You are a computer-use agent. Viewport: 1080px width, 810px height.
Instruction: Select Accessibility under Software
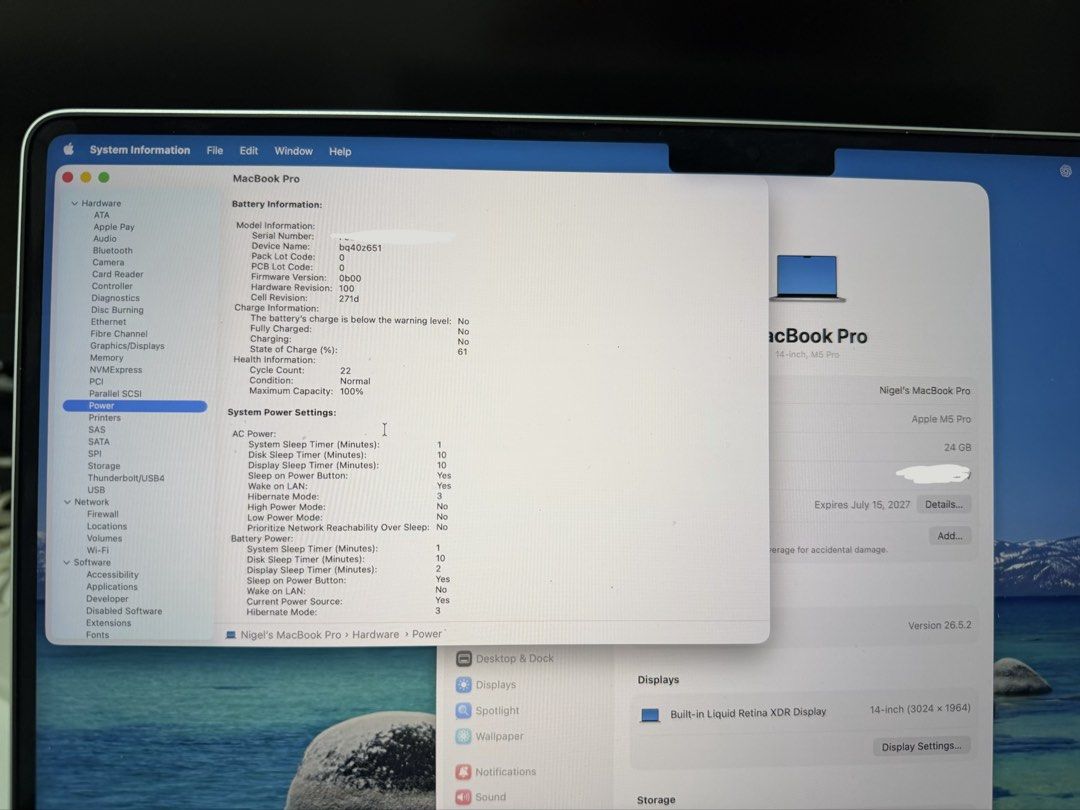pyautogui.click(x=112, y=575)
